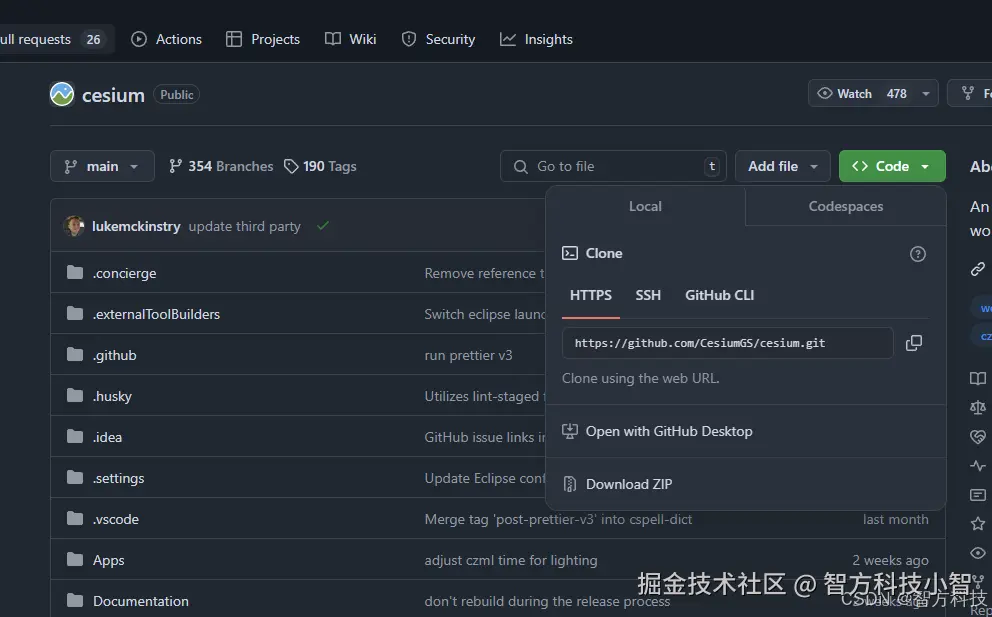Click the code of conduct heart icon

(x=977, y=437)
